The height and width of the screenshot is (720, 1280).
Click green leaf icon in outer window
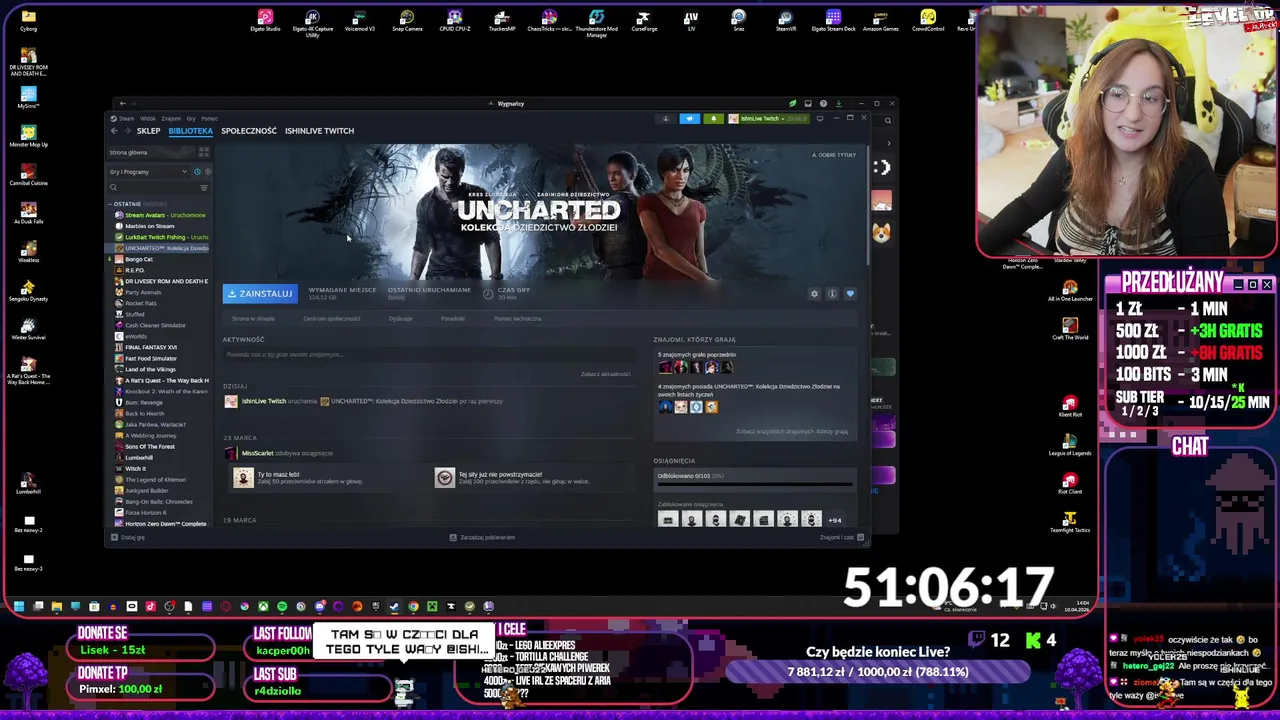point(793,103)
